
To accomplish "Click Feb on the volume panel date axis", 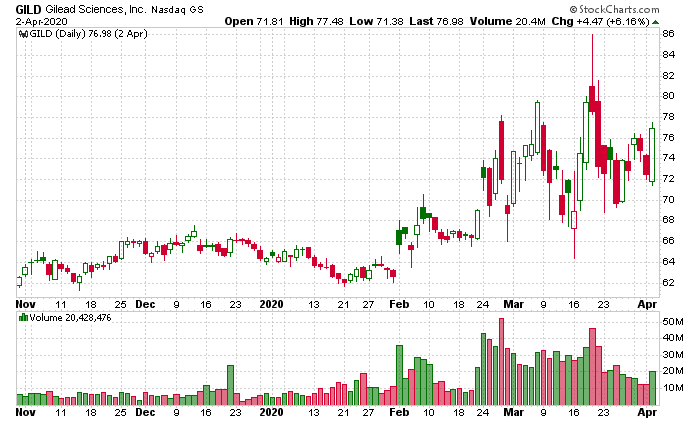I will click(399, 412).
